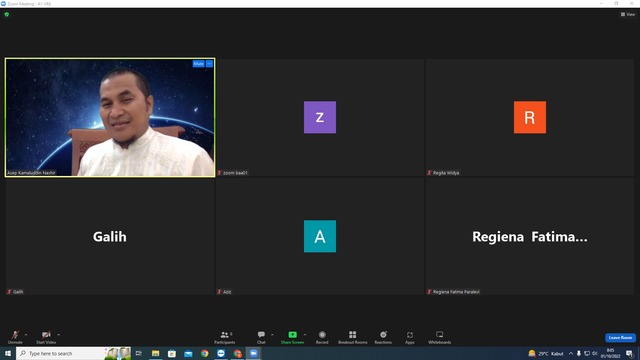Image resolution: width=640 pixels, height=360 pixels.
Task: Click muted mic icon beside Galih label
Action: (x=9, y=292)
